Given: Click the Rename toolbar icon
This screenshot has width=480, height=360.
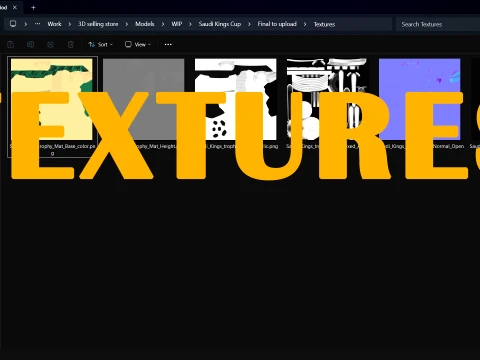Looking at the screenshot, I should (30, 44).
